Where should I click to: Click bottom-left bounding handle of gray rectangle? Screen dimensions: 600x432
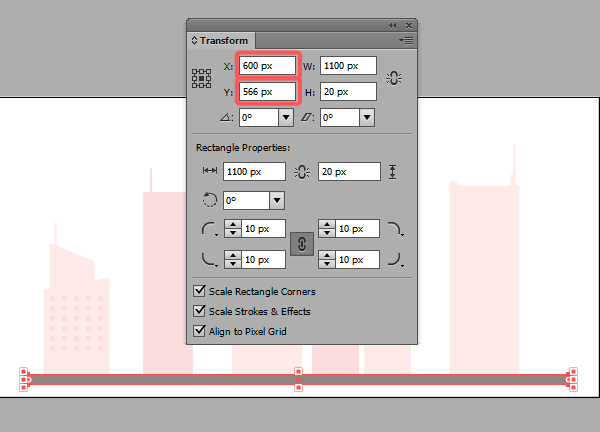tap(23, 388)
